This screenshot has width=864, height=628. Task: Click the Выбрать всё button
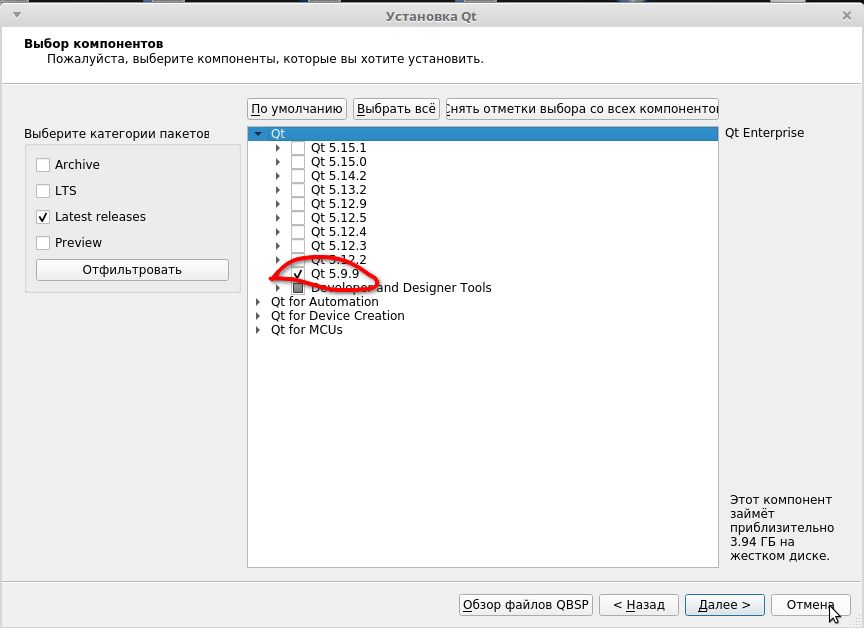tap(396, 109)
